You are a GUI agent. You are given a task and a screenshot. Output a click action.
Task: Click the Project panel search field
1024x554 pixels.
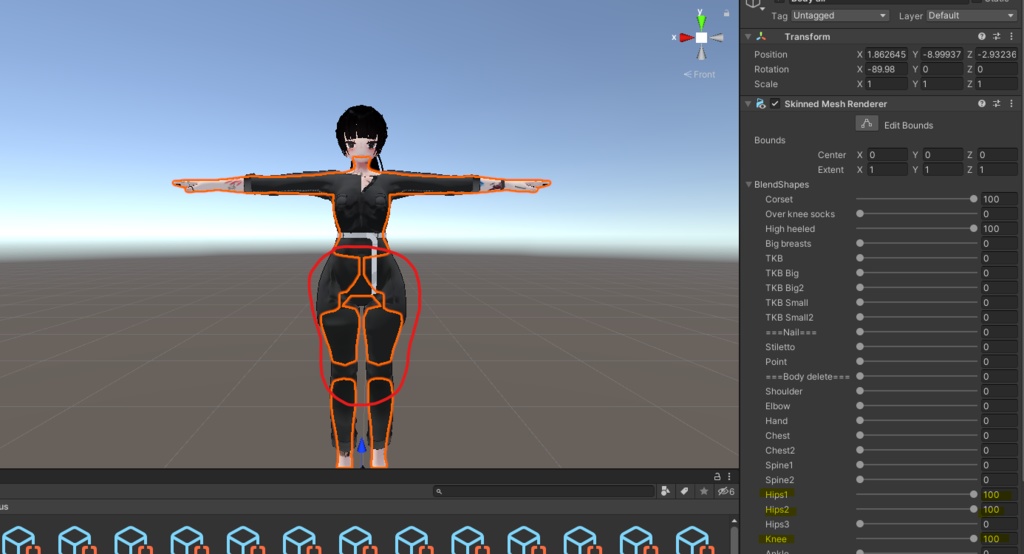[x=544, y=491]
